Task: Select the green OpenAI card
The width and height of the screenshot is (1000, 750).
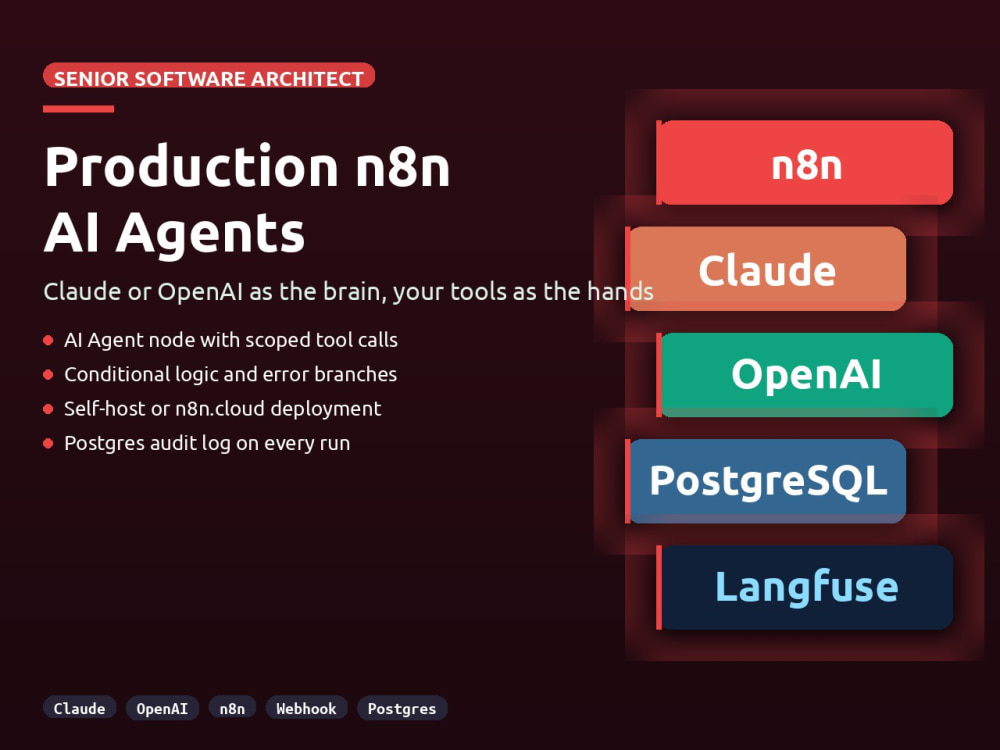Action: (x=805, y=375)
